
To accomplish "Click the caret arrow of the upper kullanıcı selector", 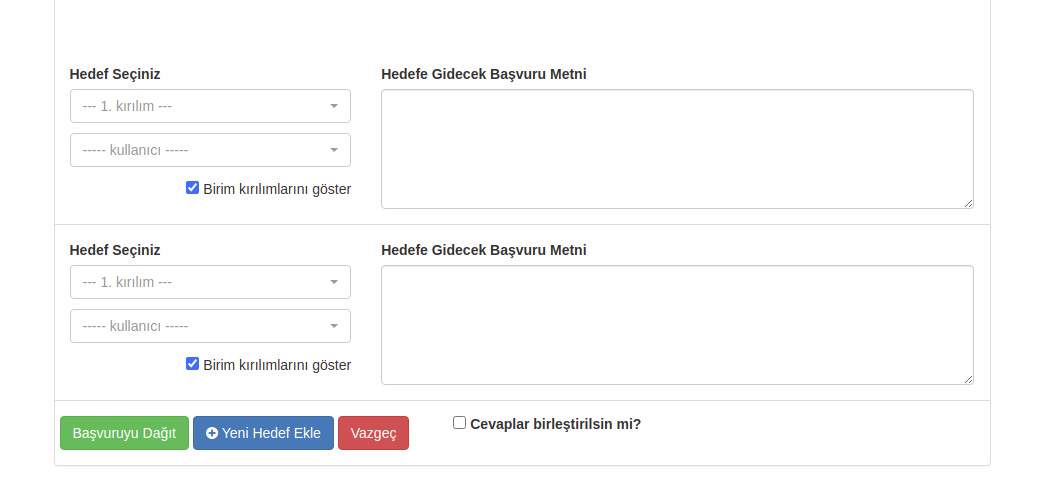I will click(334, 150).
